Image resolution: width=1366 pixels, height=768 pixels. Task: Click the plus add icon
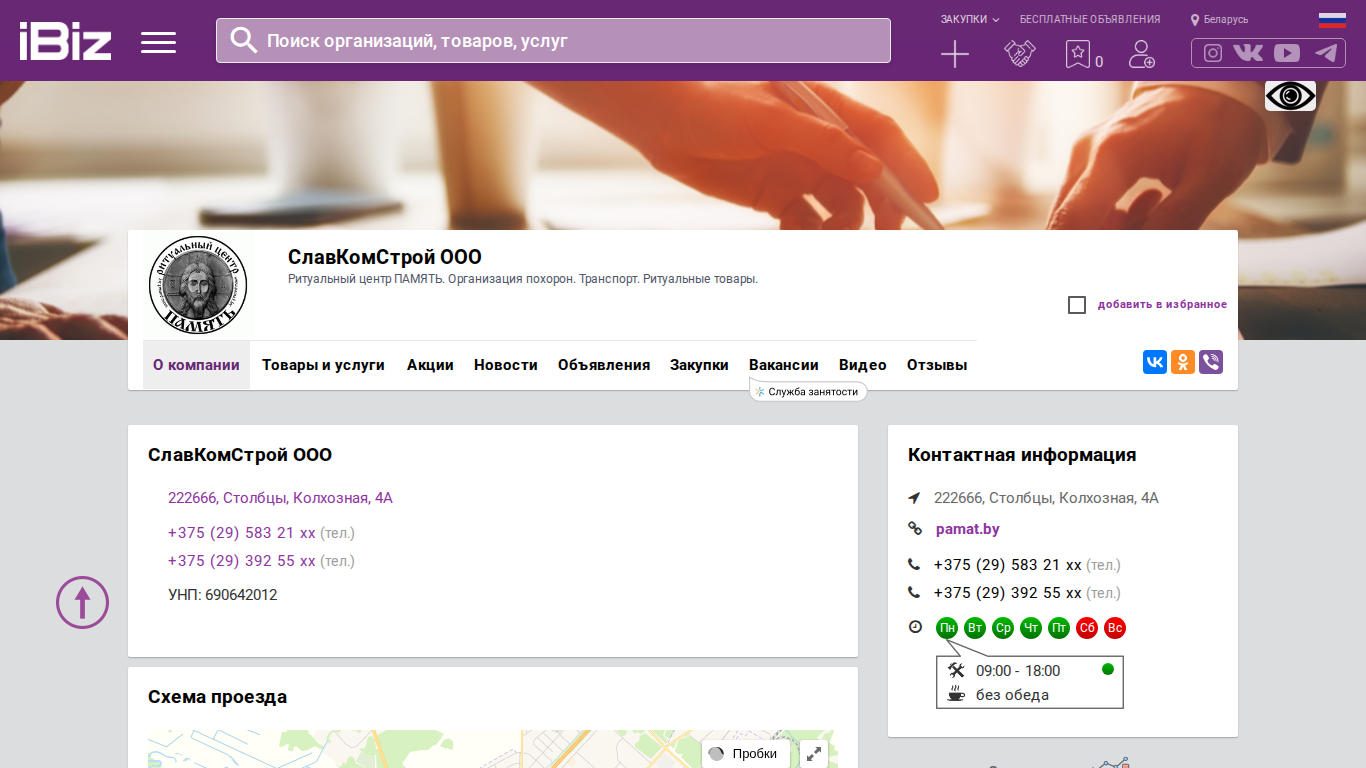pos(955,54)
